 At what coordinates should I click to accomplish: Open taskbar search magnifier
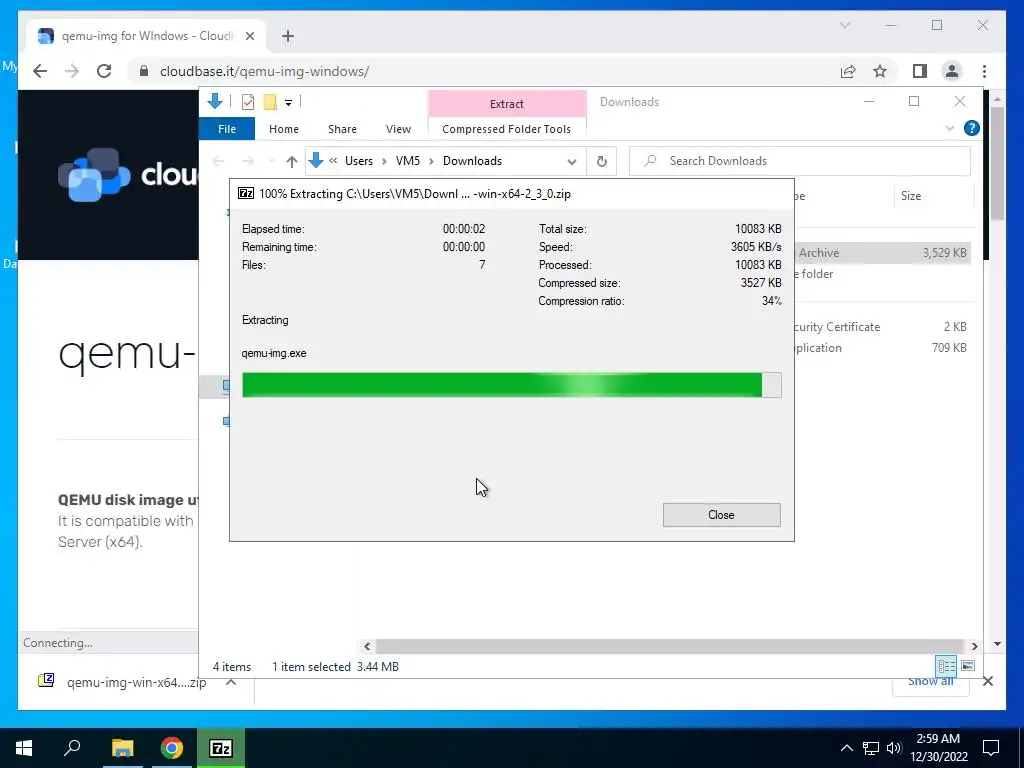[x=72, y=748]
